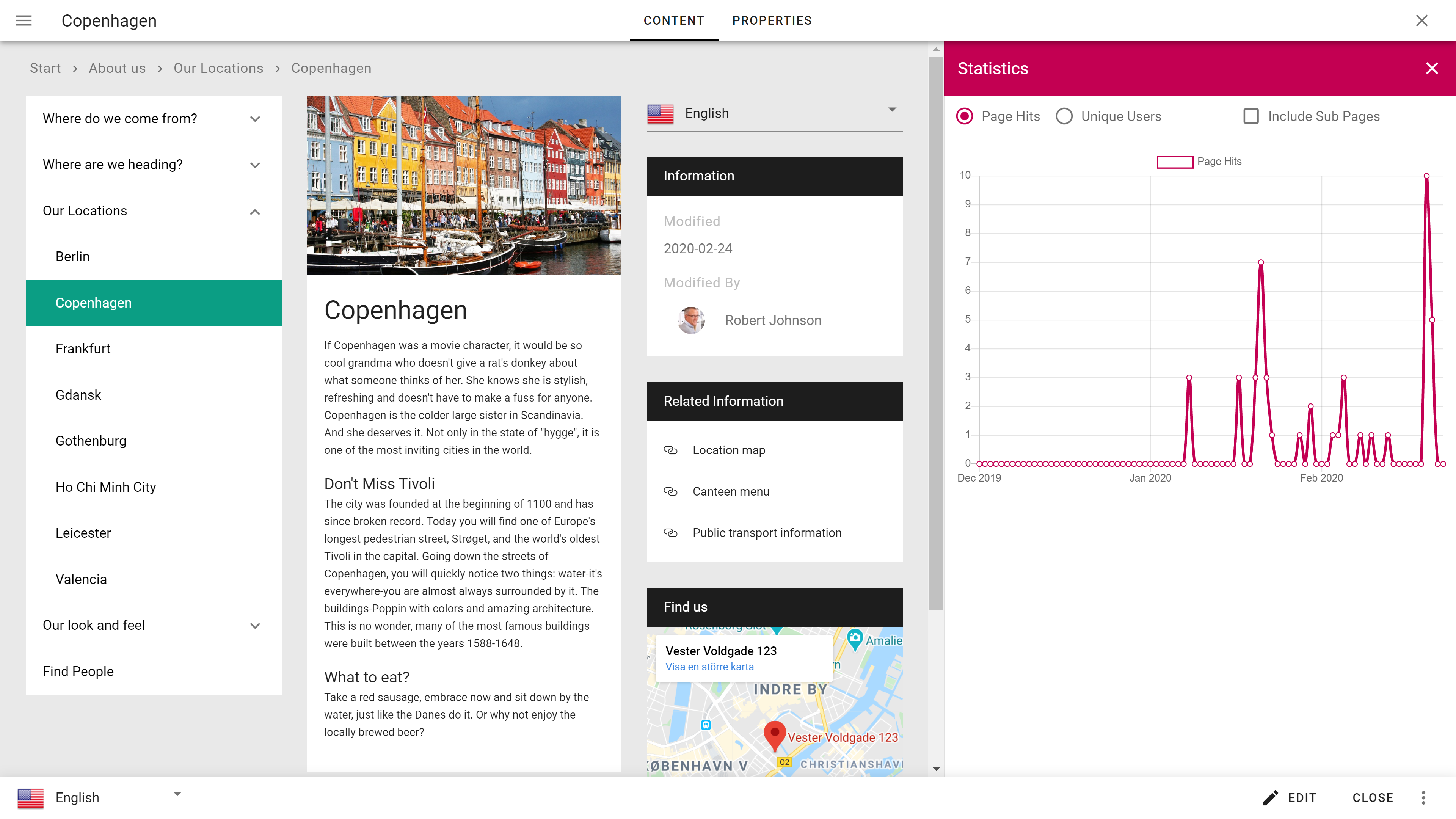
Task: Collapse the Our Locations section
Action: tap(255, 211)
